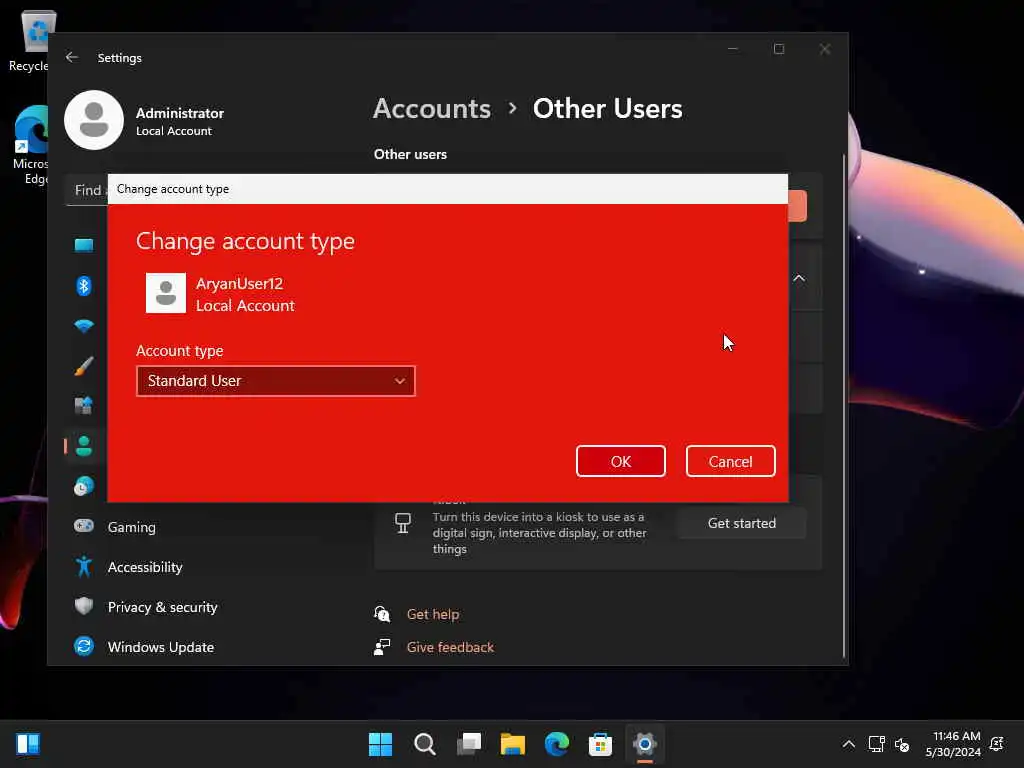Image resolution: width=1024 pixels, height=768 pixels.
Task: Click the Give feedback person icon
Action: click(x=382, y=647)
